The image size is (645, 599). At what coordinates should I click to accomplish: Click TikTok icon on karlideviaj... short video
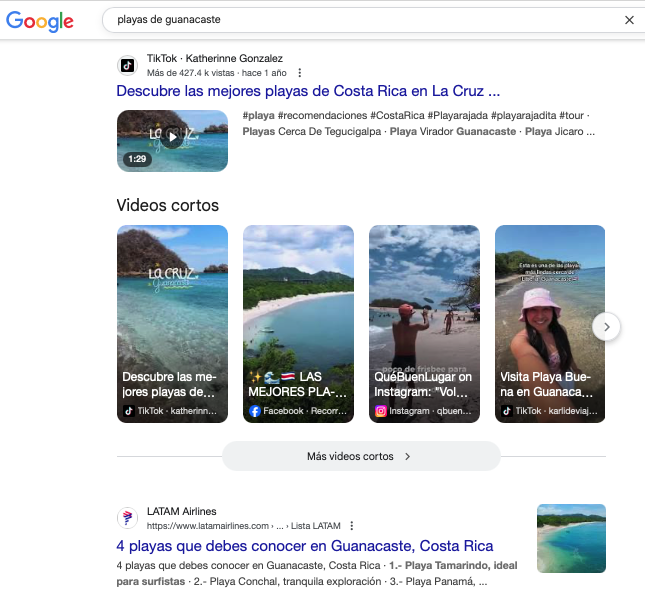[507, 411]
